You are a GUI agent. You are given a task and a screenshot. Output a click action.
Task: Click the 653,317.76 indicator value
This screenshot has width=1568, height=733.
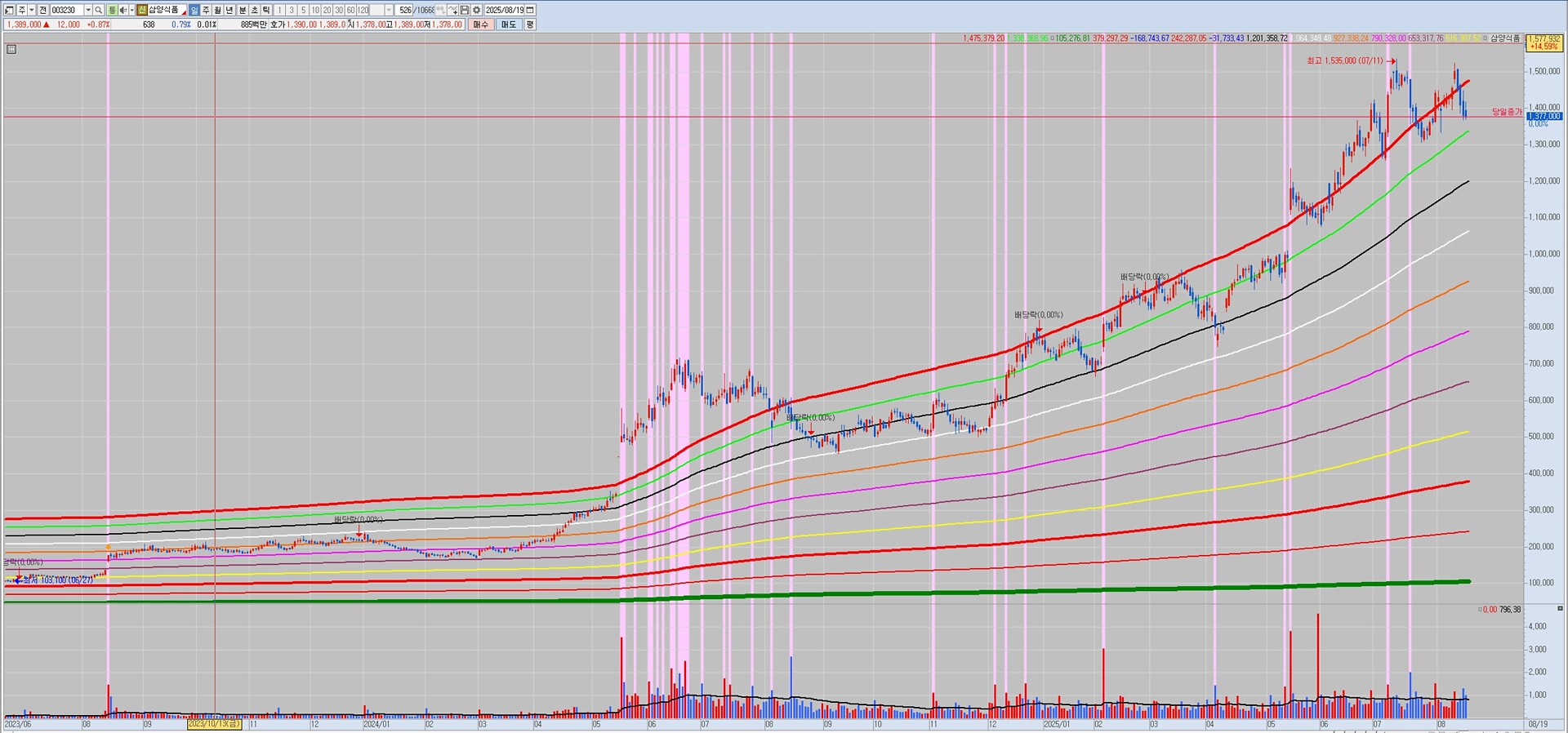tap(1425, 38)
